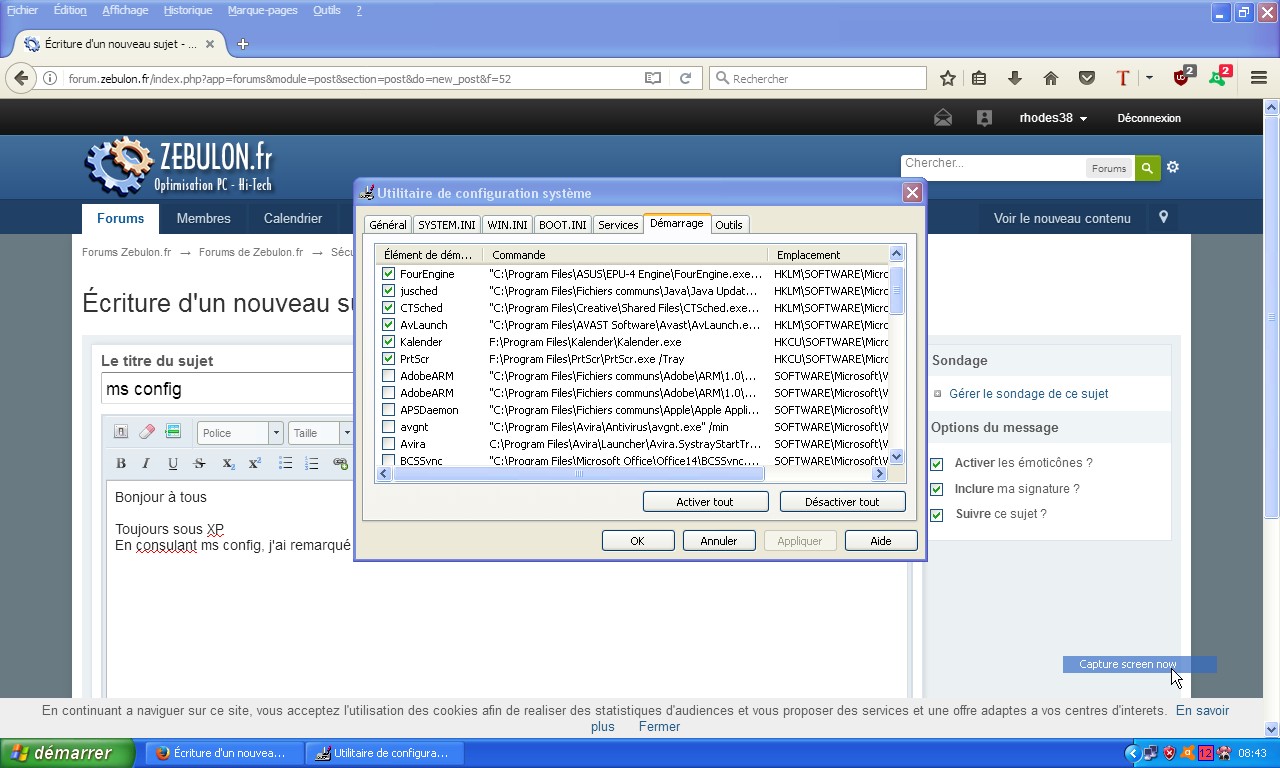Switch to the BOOT.INI tab

click(x=563, y=225)
